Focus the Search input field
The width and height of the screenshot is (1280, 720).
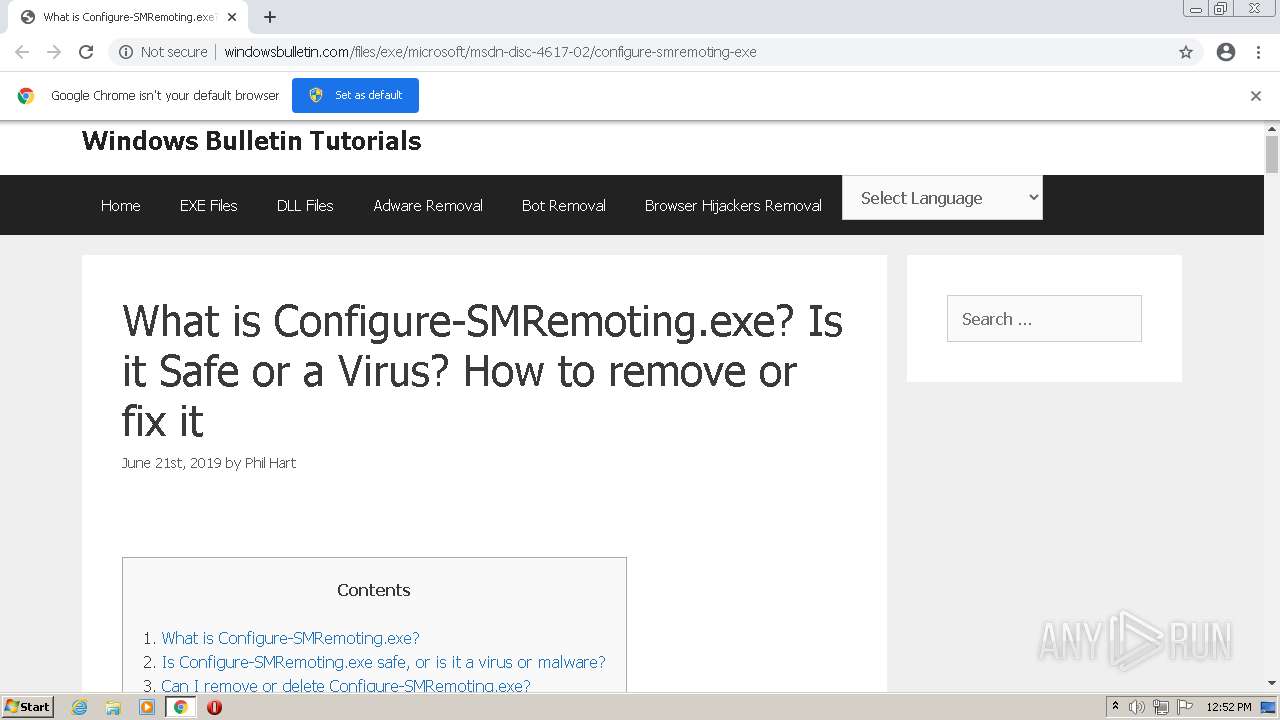click(1044, 319)
